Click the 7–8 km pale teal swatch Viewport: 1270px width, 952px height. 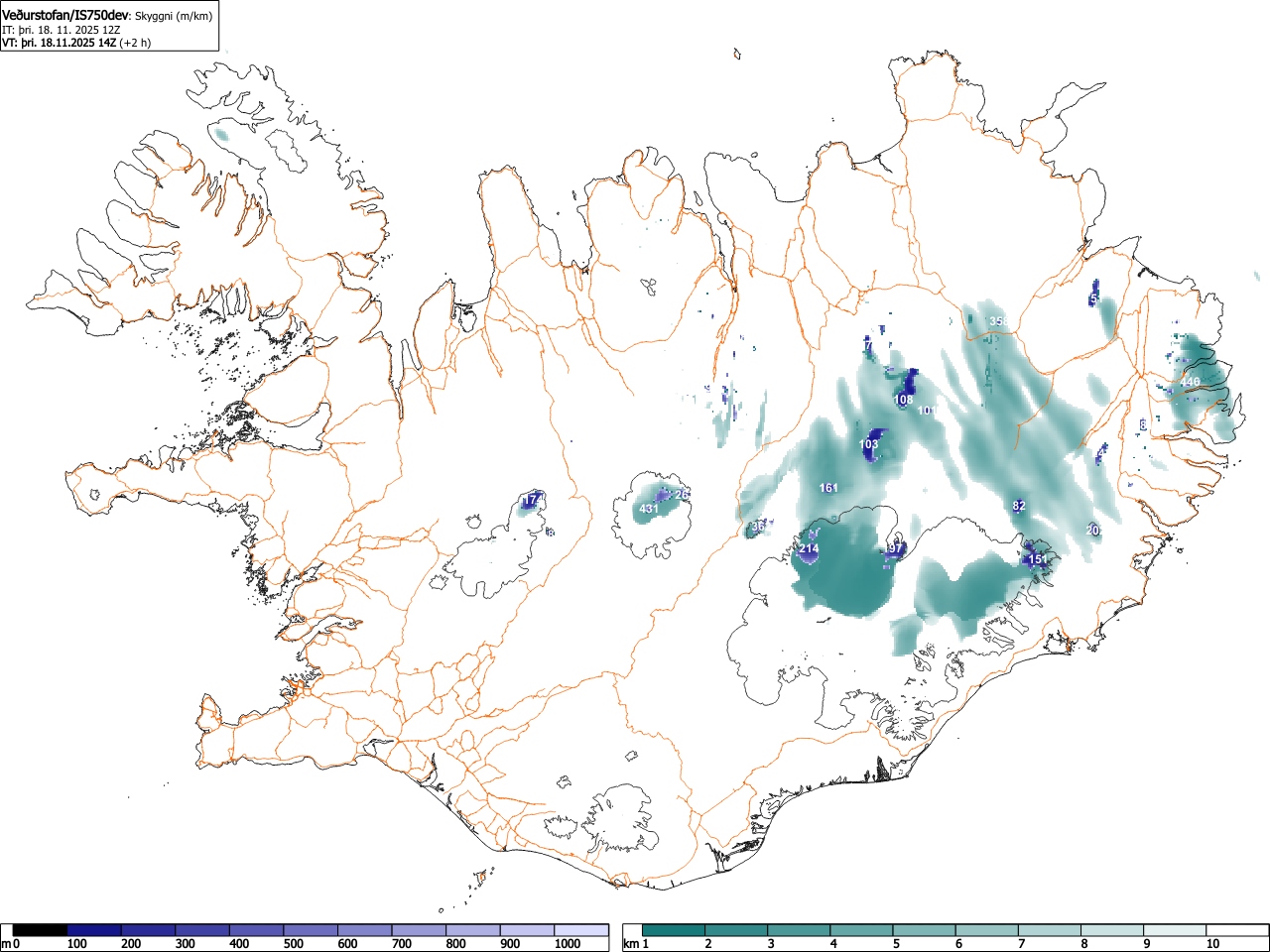click(x=1050, y=930)
